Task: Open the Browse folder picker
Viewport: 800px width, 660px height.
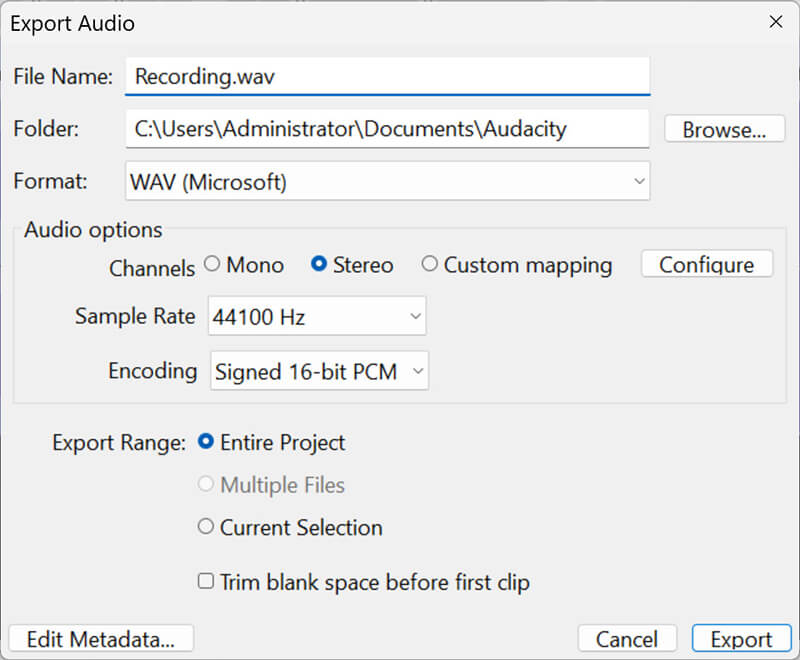Action: coord(723,128)
